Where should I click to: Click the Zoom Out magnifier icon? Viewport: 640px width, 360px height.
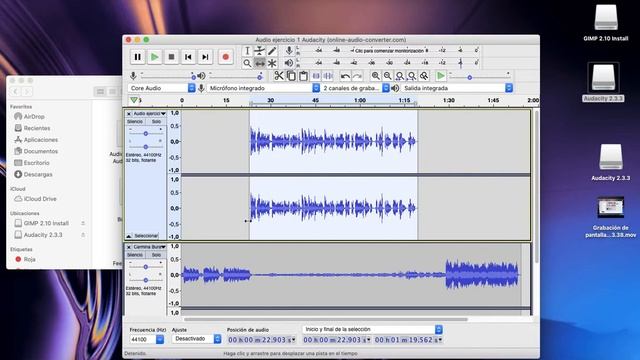pos(387,76)
